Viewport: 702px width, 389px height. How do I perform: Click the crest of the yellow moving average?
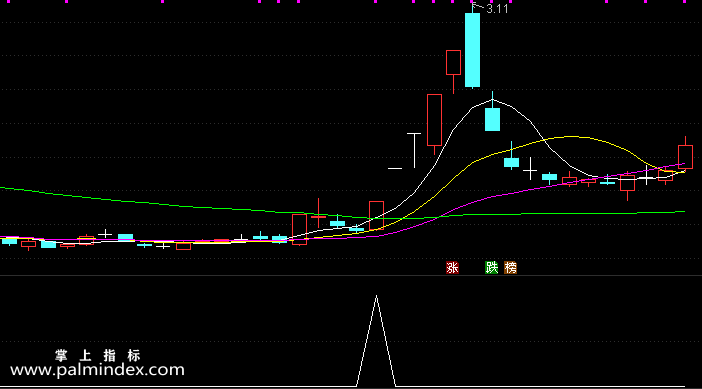[571, 136]
